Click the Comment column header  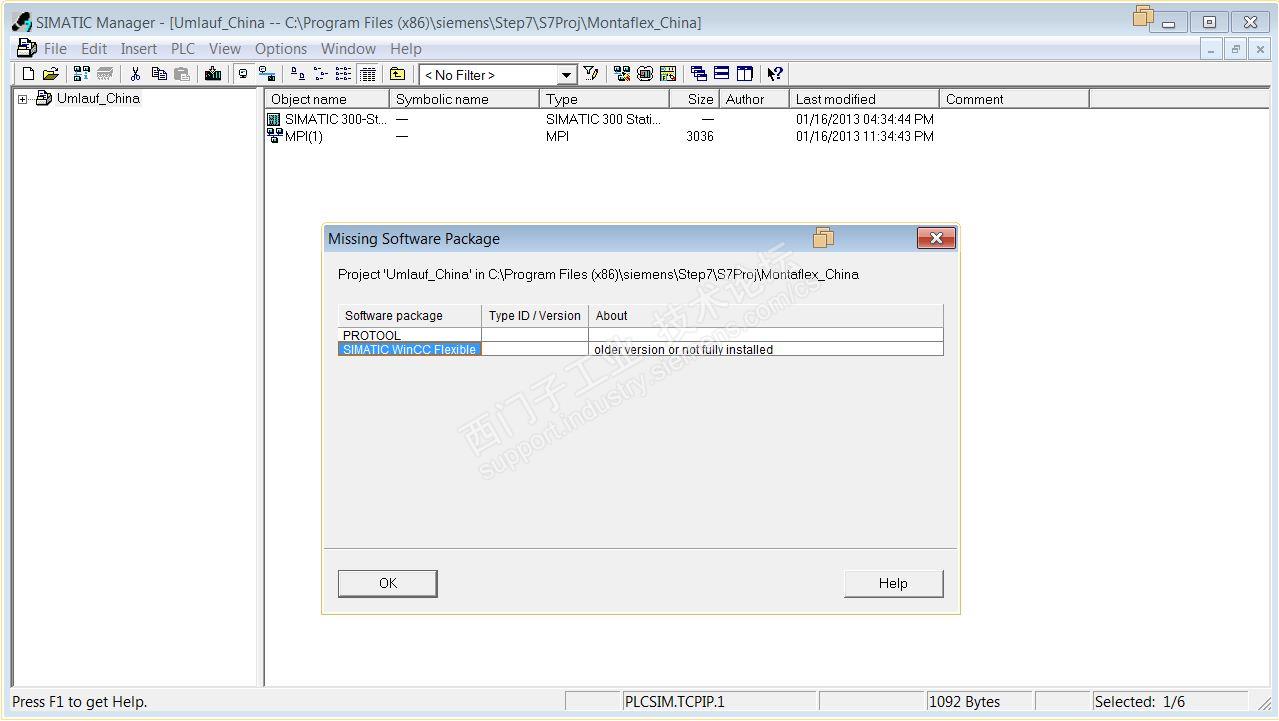1014,99
